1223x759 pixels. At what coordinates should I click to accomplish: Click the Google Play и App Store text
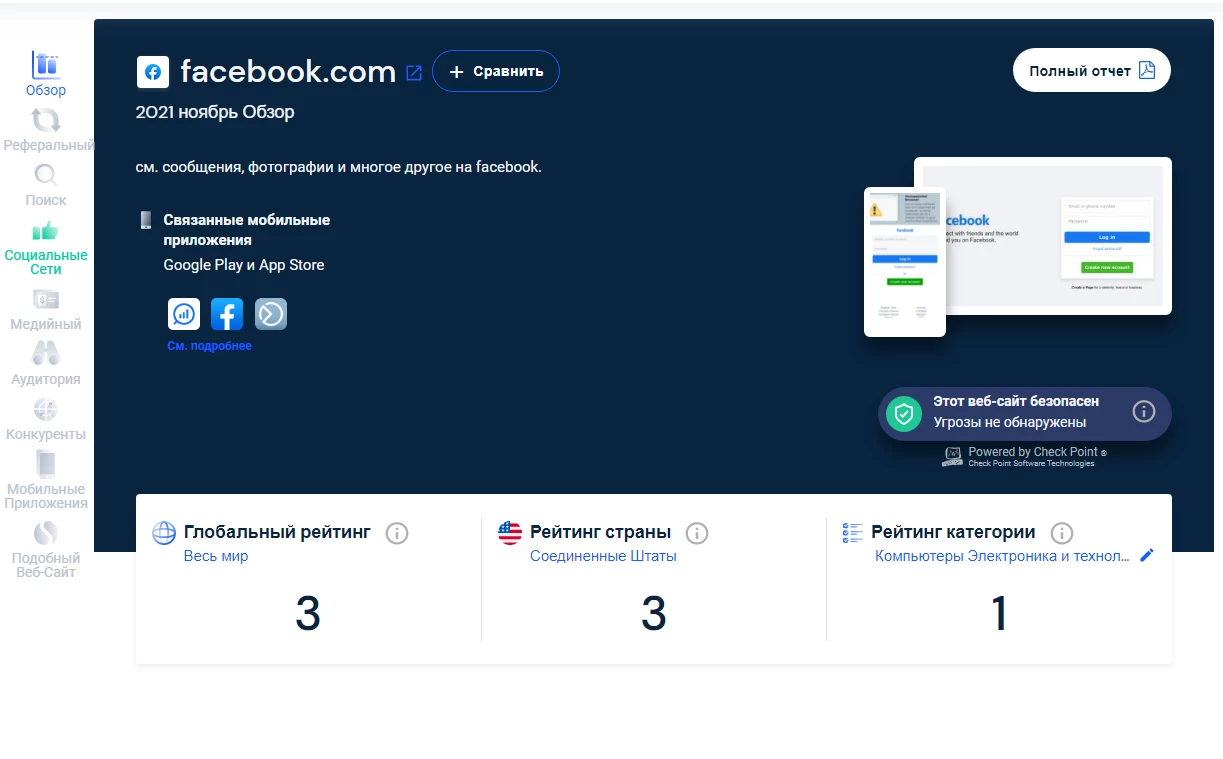pyautogui.click(x=244, y=265)
